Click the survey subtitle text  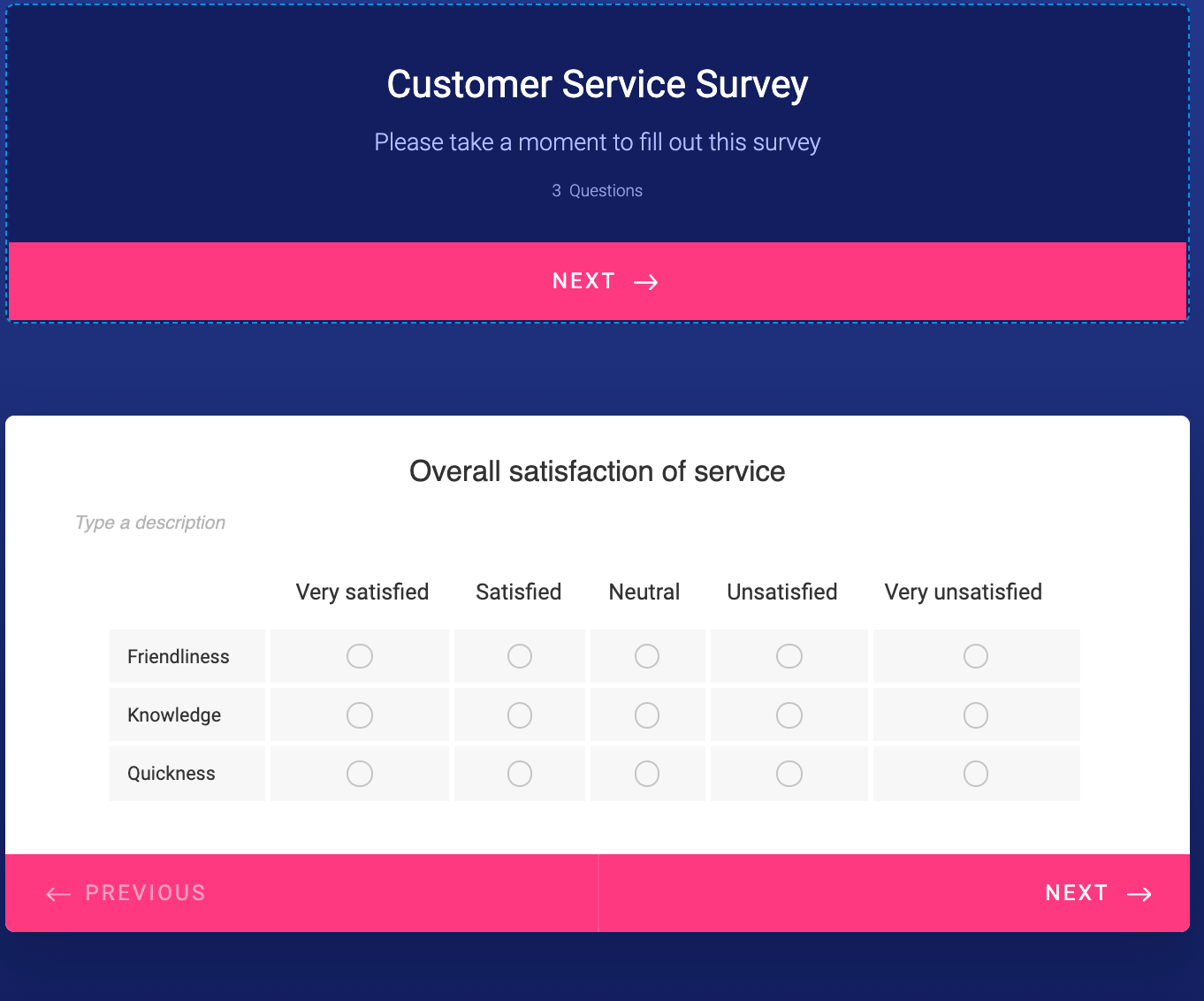tap(598, 142)
